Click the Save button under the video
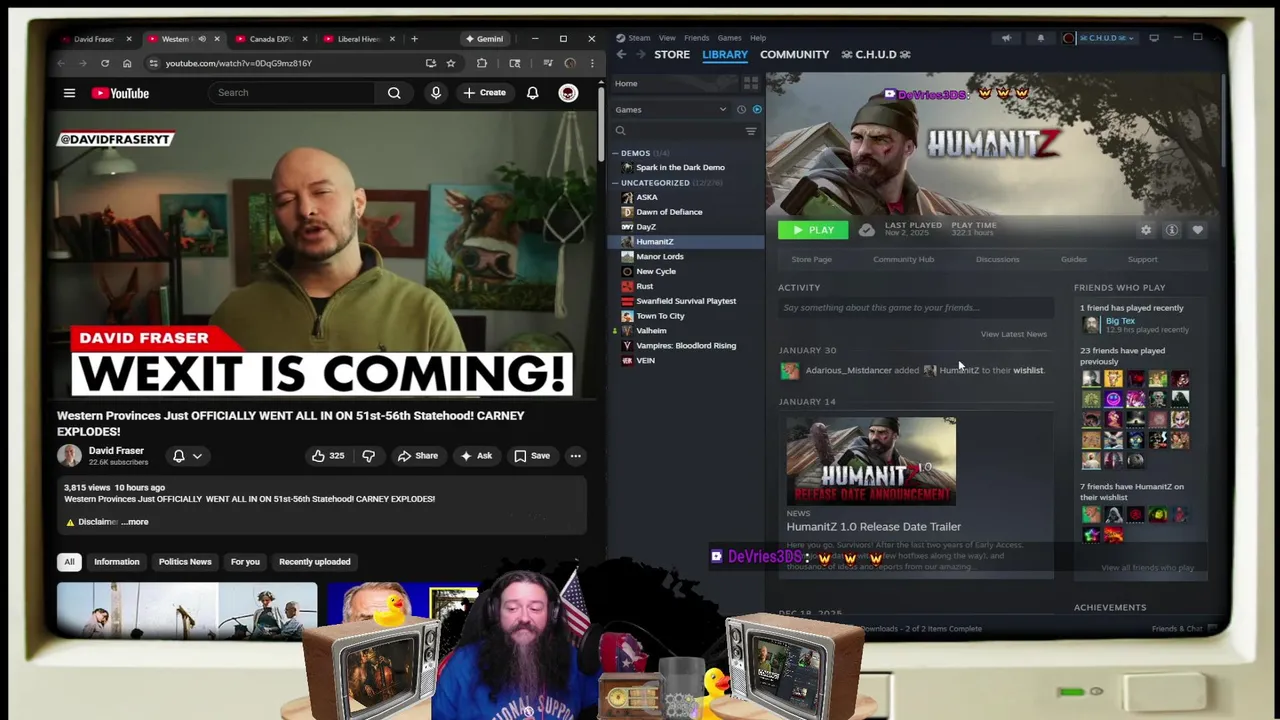This screenshot has height=720, width=1280. click(532, 456)
